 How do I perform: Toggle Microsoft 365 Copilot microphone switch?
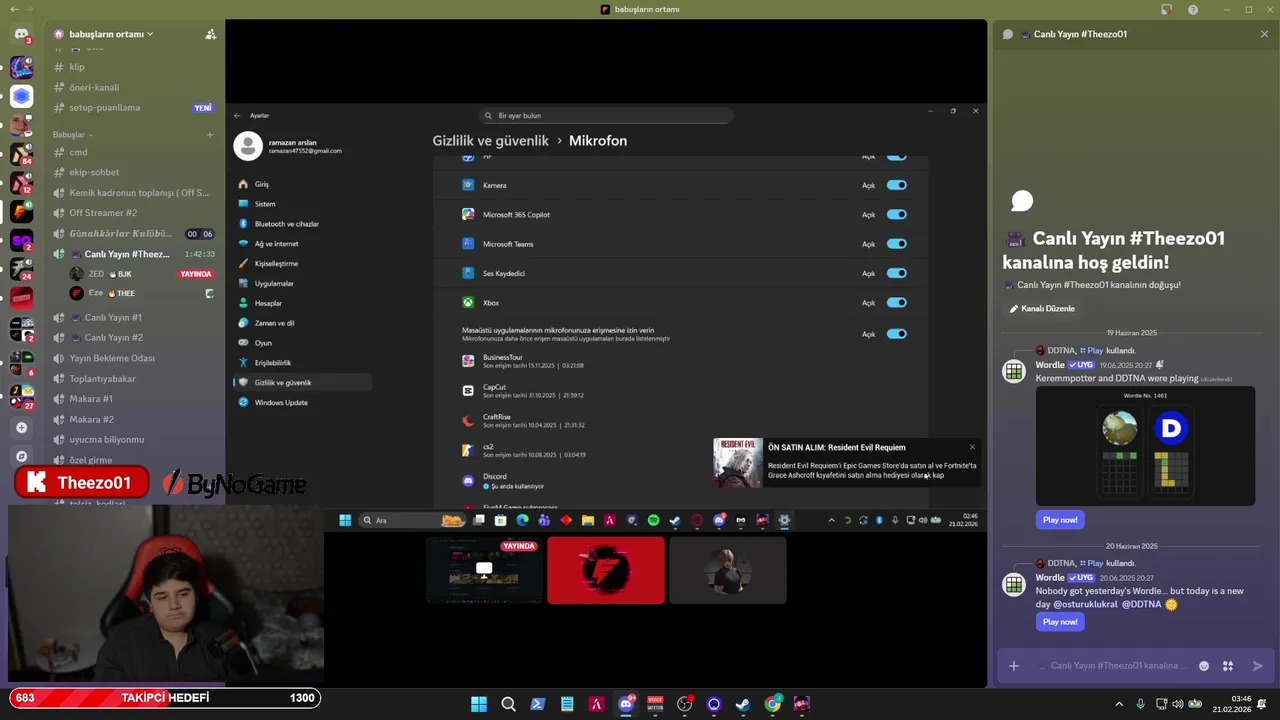[x=896, y=214]
